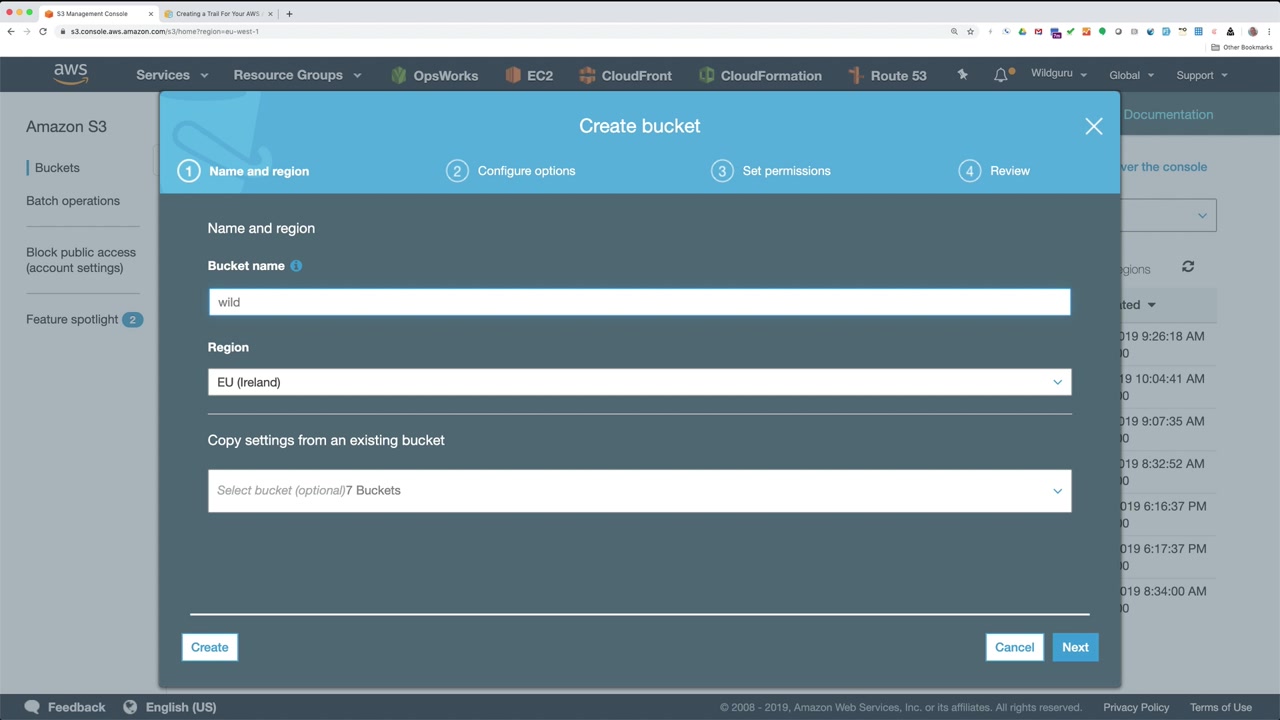Open the Other Bookmarks folder

1242,47
